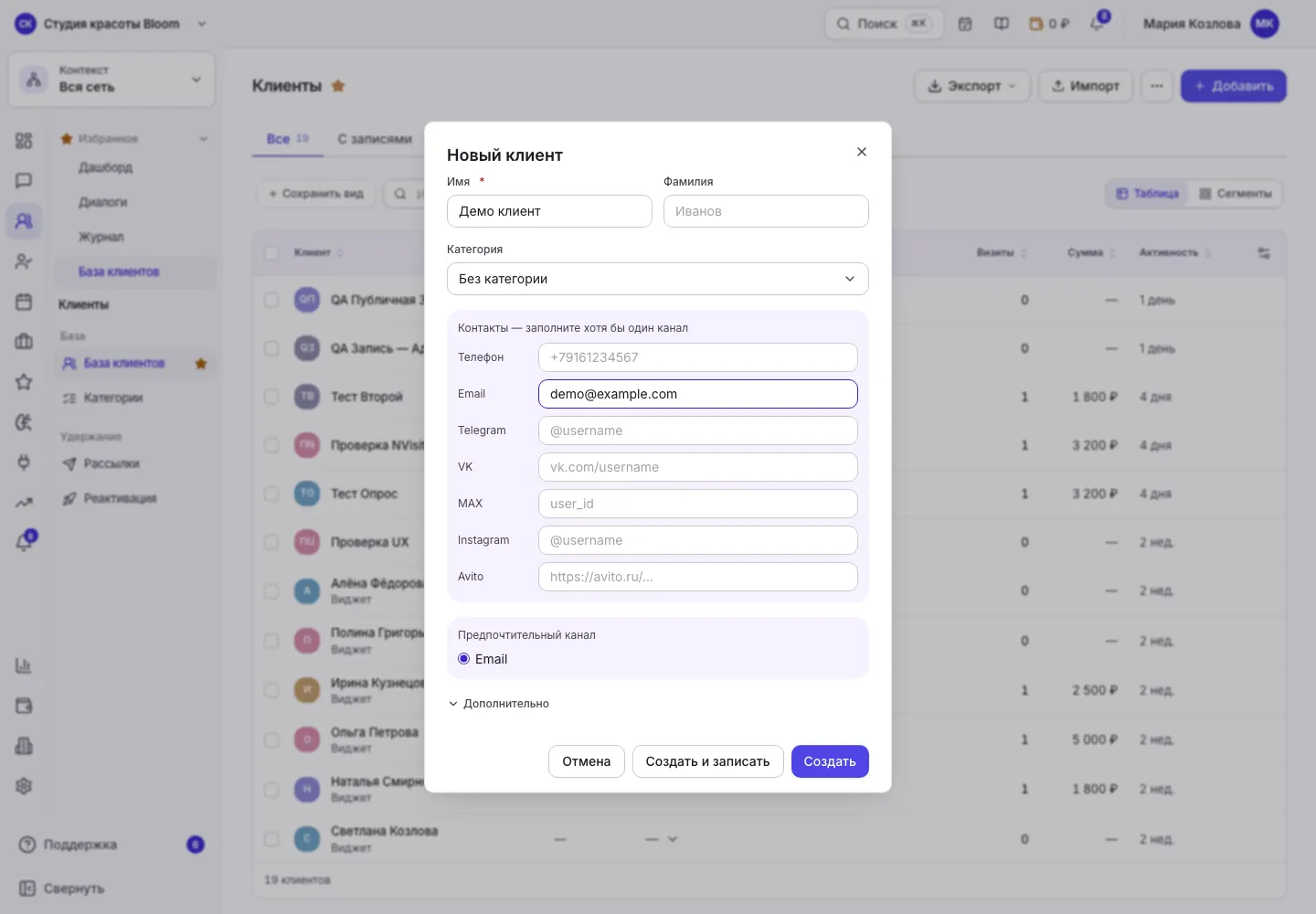Click into the Фамилия input field
The image size is (1316, 914).
pyautogui.click(x=766, y=211)
